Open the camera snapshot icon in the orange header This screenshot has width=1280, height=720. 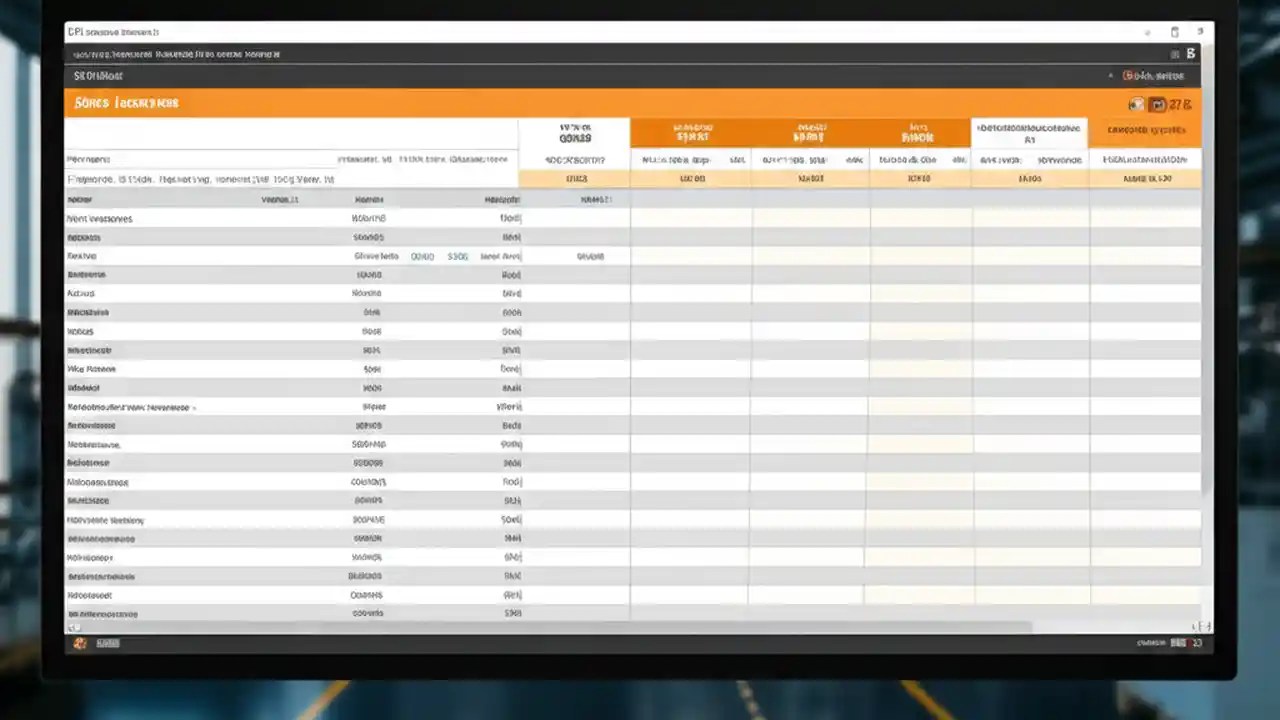1136,104
